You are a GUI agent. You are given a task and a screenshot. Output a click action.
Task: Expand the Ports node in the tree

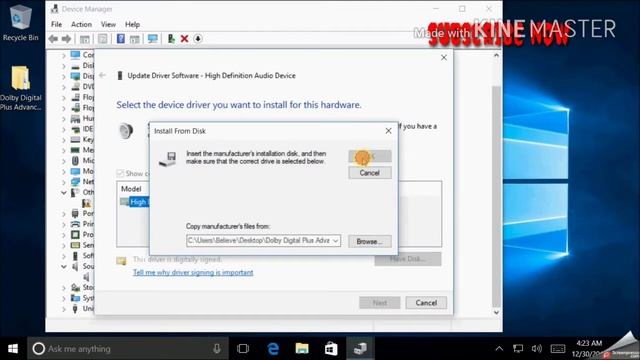tap(64, 213)
